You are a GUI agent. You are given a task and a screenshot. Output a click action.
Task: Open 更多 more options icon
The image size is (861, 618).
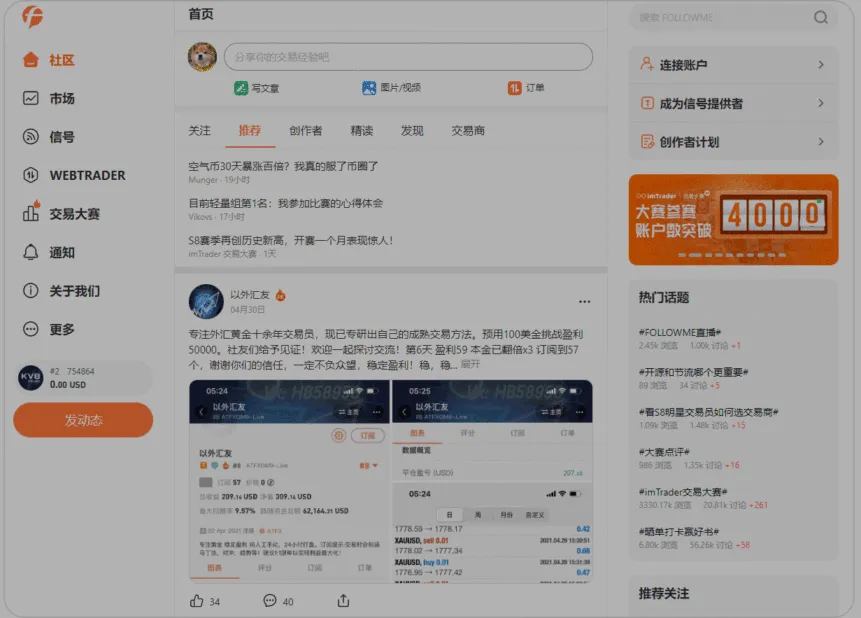[31, 329]
